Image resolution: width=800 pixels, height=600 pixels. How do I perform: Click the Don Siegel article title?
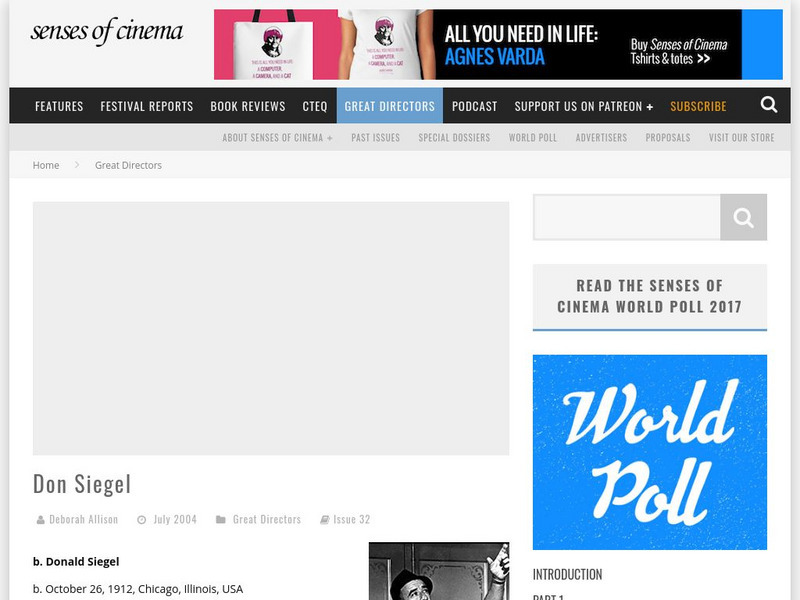tap(82, 484)
